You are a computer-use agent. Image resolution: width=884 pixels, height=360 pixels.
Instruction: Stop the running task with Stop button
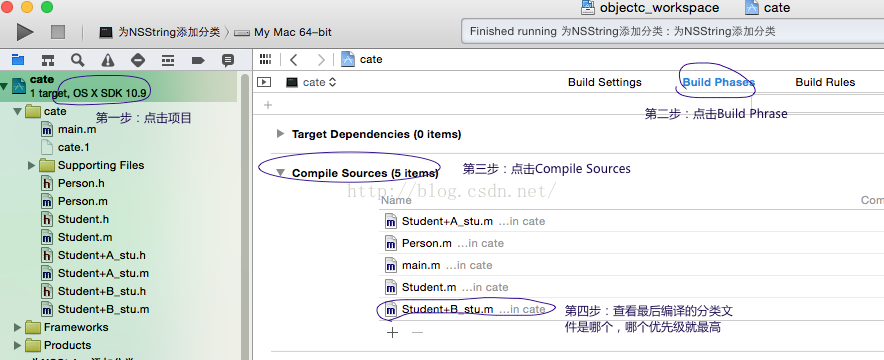point(58,32)
